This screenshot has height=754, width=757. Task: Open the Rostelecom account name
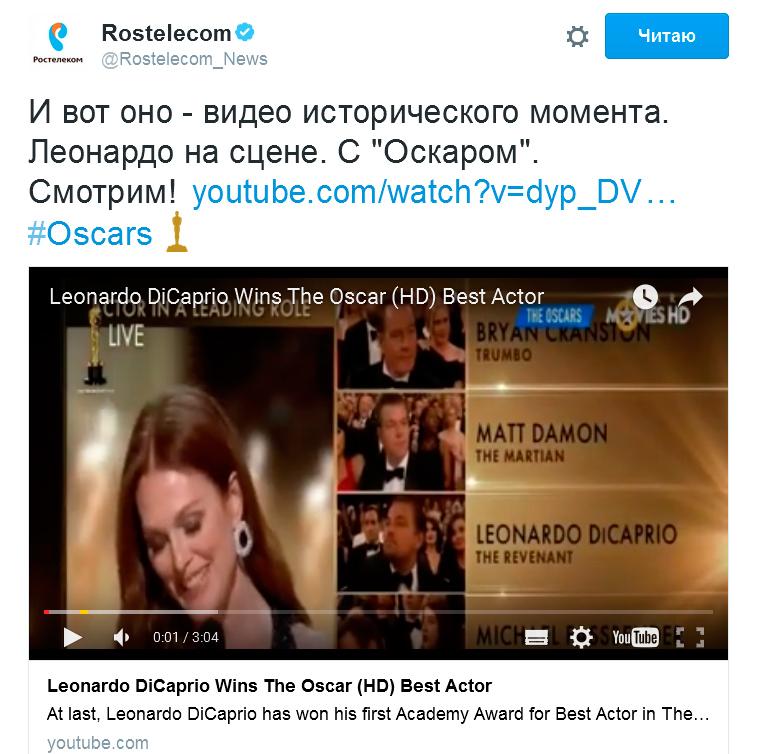(166, 33)
